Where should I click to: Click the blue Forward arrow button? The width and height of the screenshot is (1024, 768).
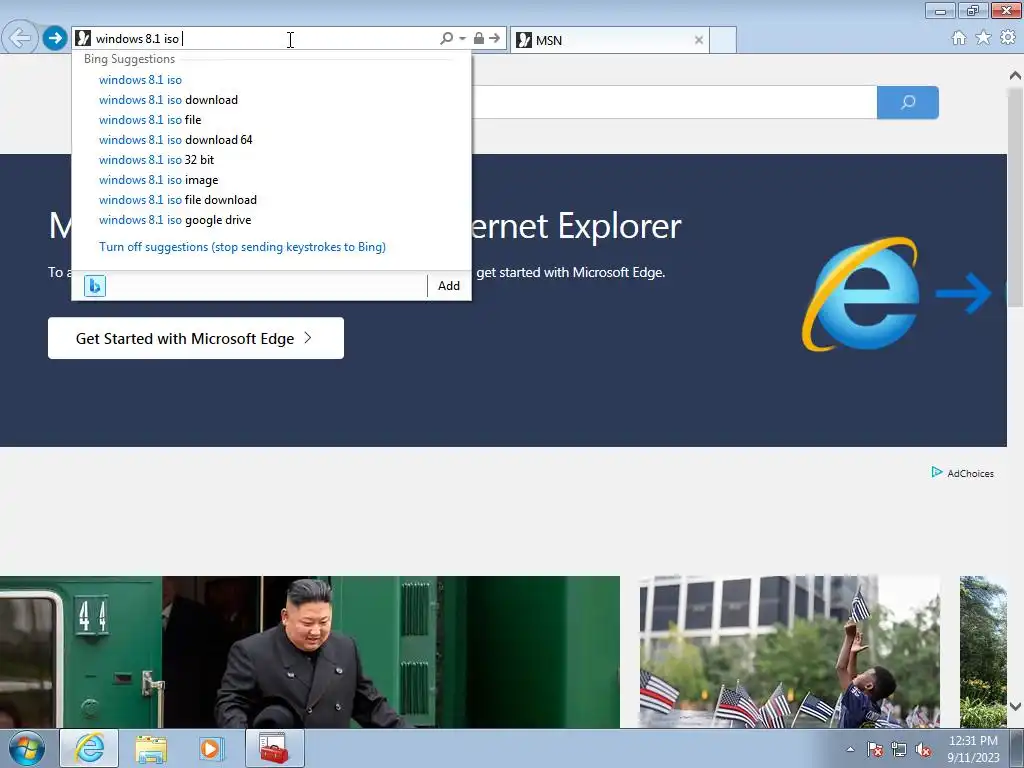(55, 38)
